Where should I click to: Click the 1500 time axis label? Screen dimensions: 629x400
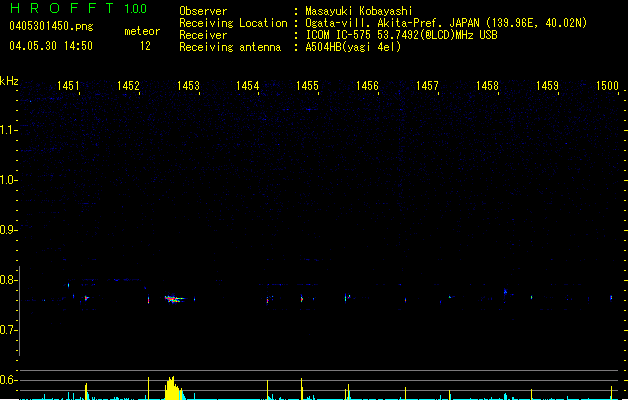pos(607,86)
